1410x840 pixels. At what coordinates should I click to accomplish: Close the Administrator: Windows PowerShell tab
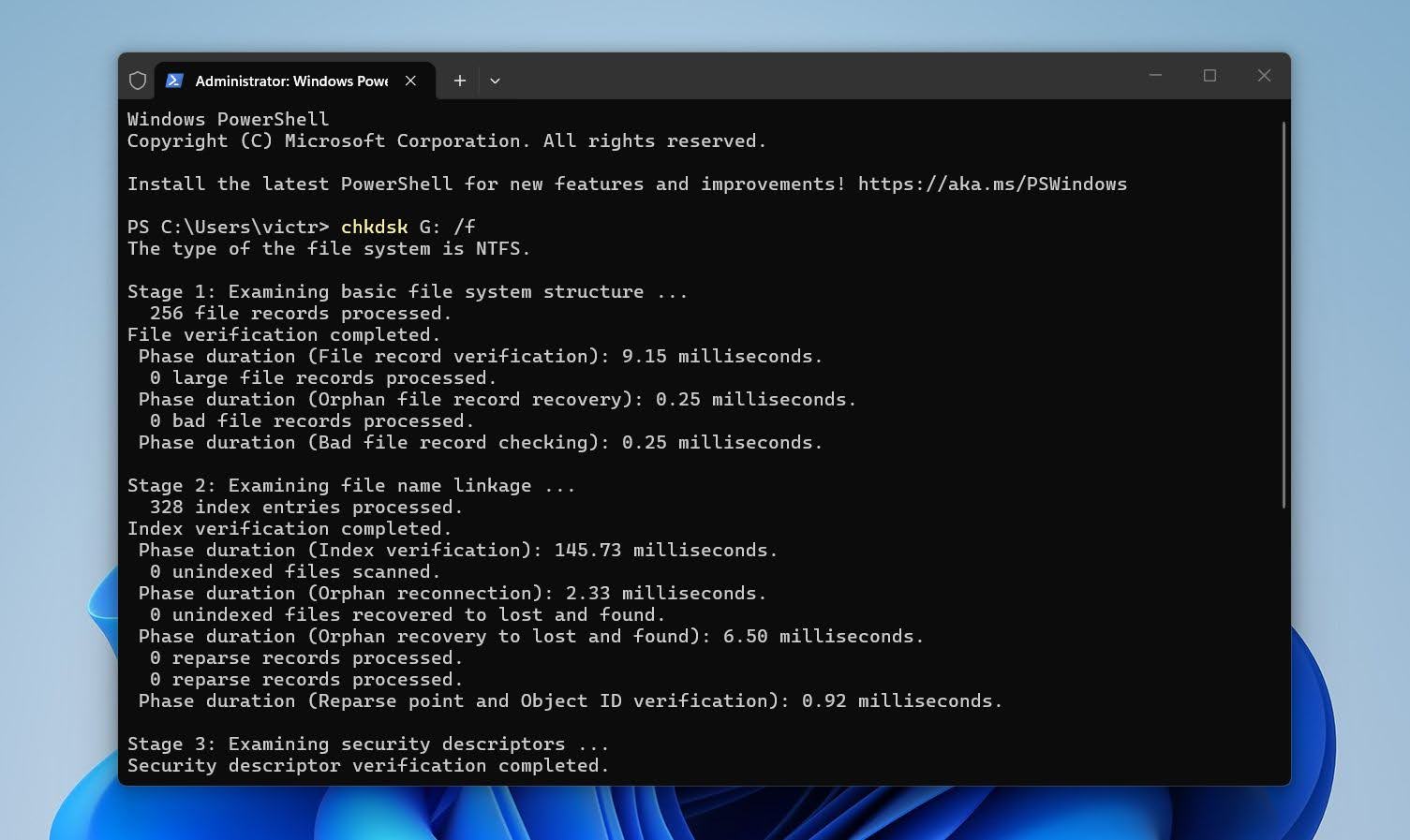410,81
